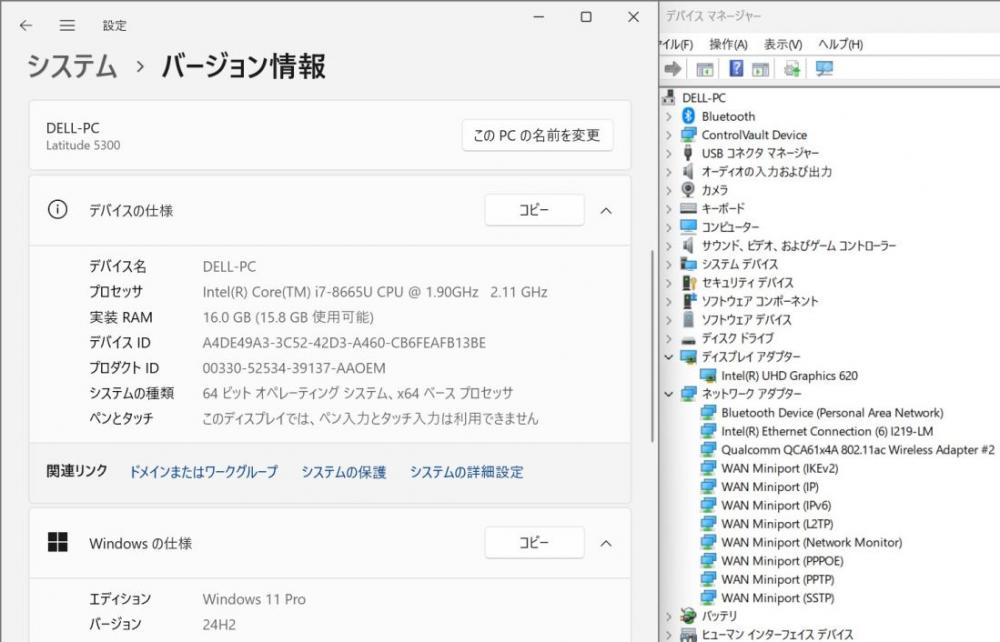Click the forward arrow in Device Manager toolbar
This screenshot has height=642, width=1000.
pos(673,68)
